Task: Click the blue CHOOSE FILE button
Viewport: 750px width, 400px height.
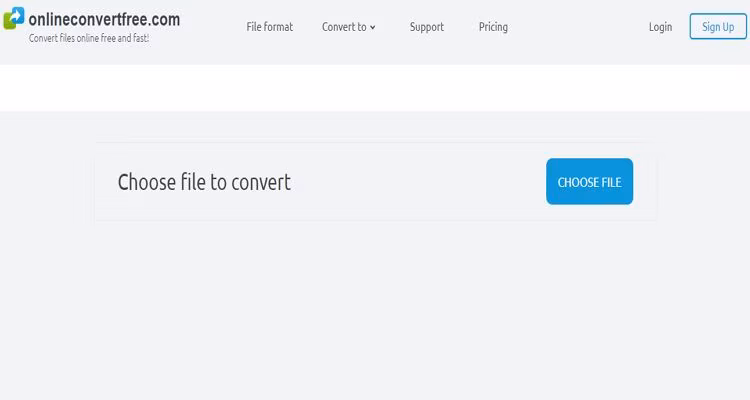Action: tap(589, 181)
